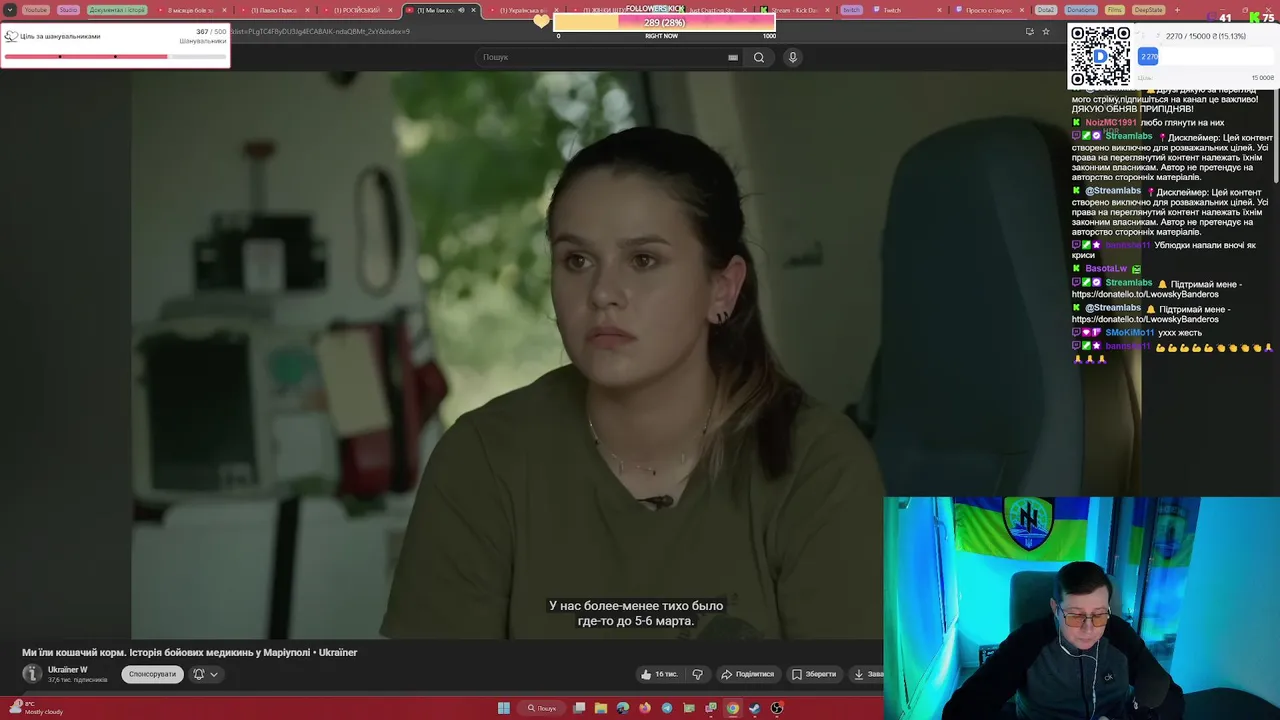
Task: Open Firefox from the taskbar
Action: pos(645,708)
